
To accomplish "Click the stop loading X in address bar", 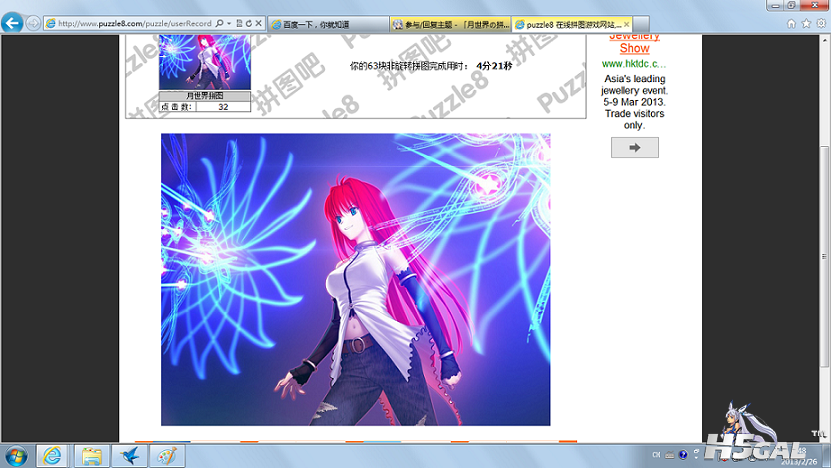I will tap(259, 23).
